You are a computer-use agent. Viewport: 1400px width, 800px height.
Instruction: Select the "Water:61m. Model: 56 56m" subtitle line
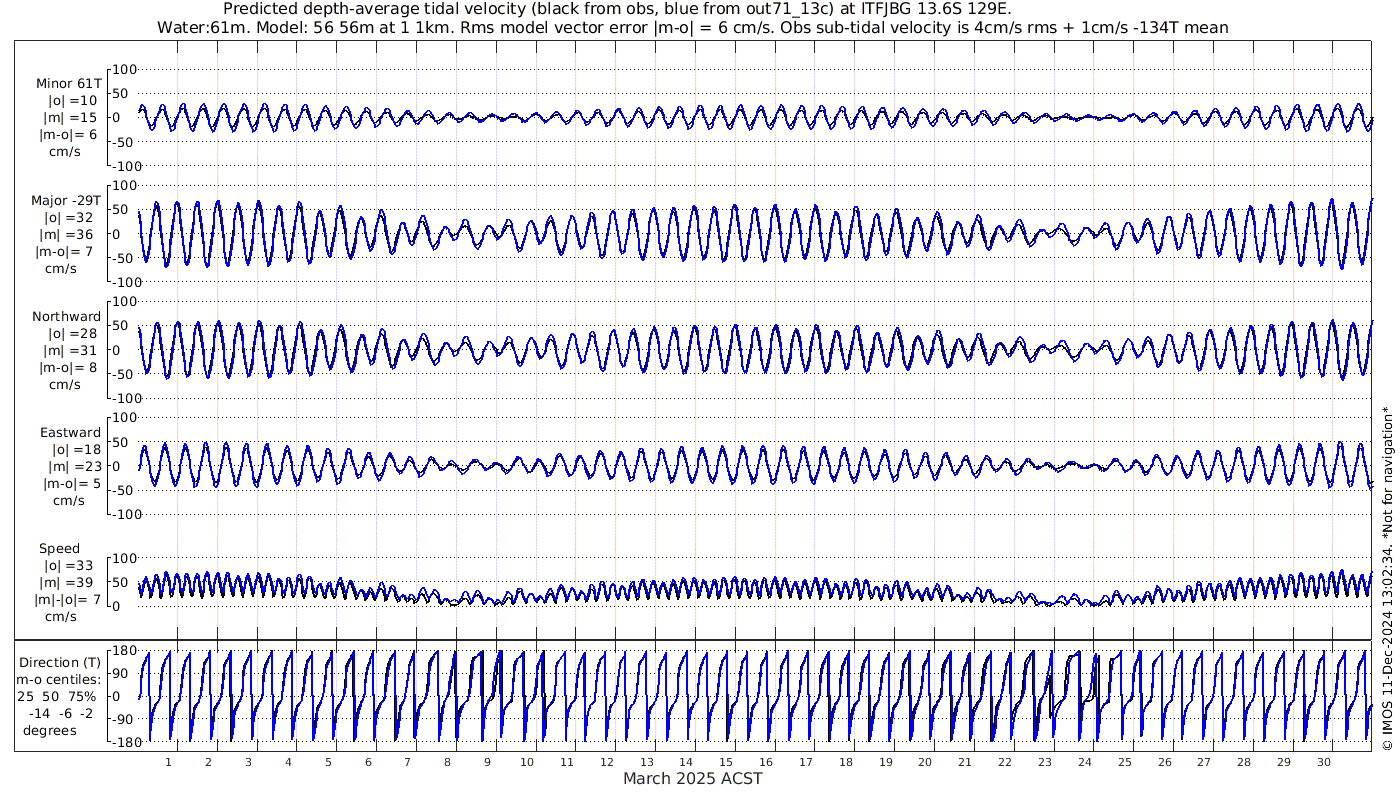693,28
